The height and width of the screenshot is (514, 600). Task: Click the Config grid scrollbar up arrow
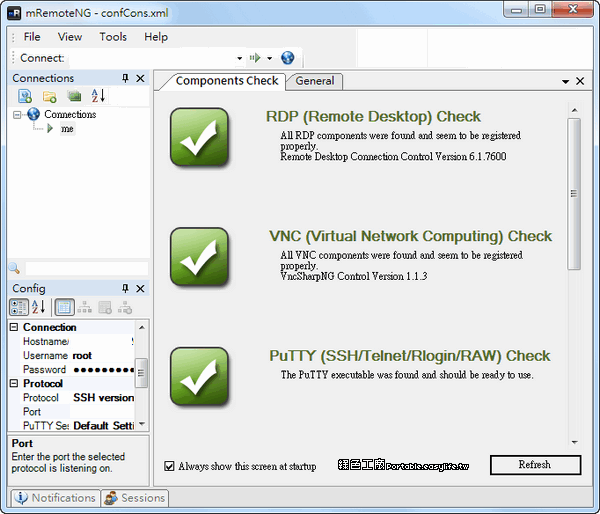click(142, 327)
